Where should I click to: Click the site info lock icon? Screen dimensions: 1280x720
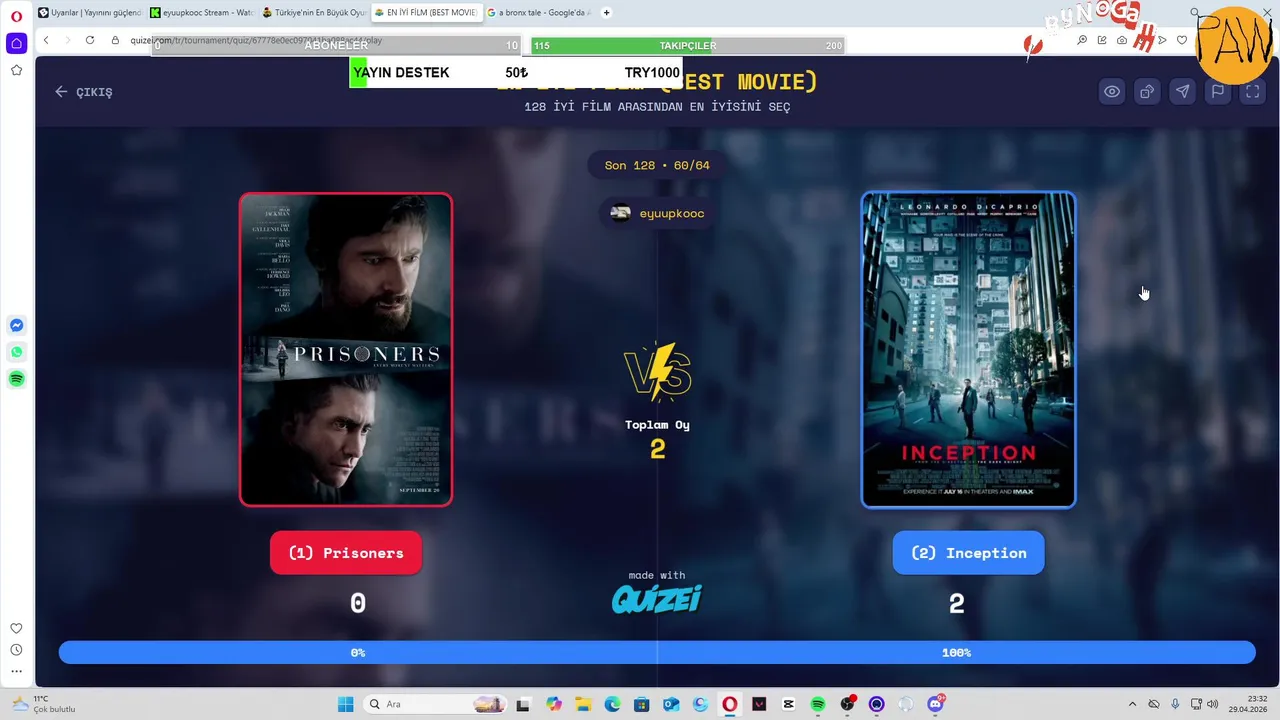point(116,40)
